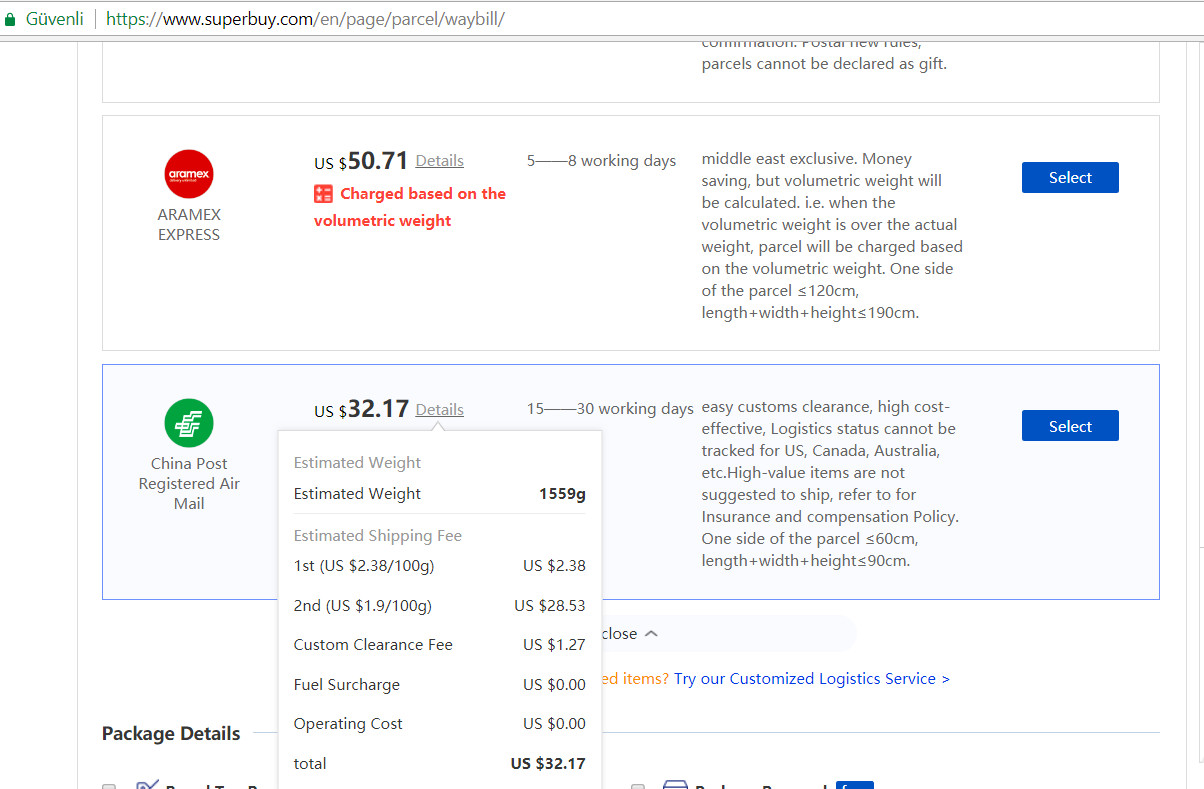Click the Operating Cost row label
This screenshot has height=789, width=1204.
click(348, 723)
